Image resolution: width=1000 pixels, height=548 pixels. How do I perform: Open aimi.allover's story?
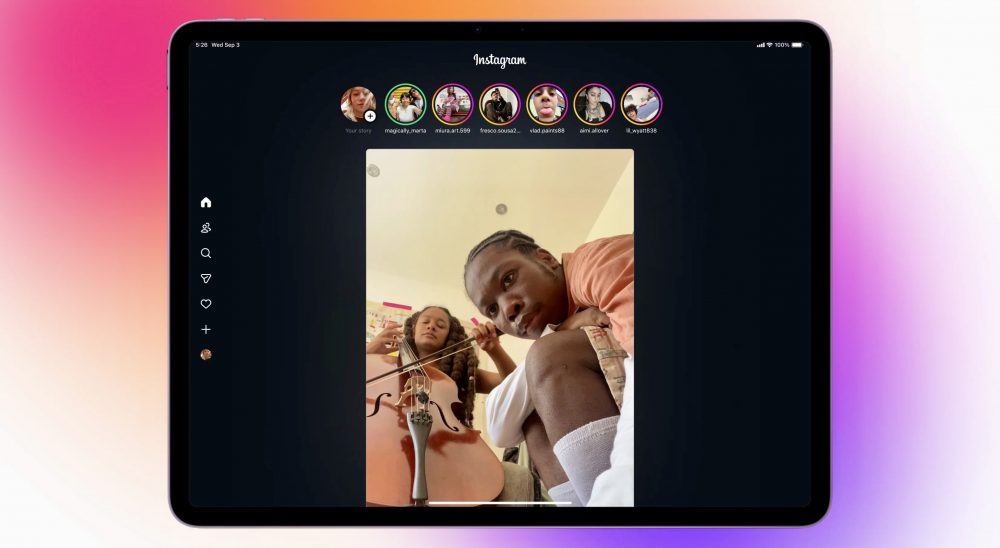(594, 105)
